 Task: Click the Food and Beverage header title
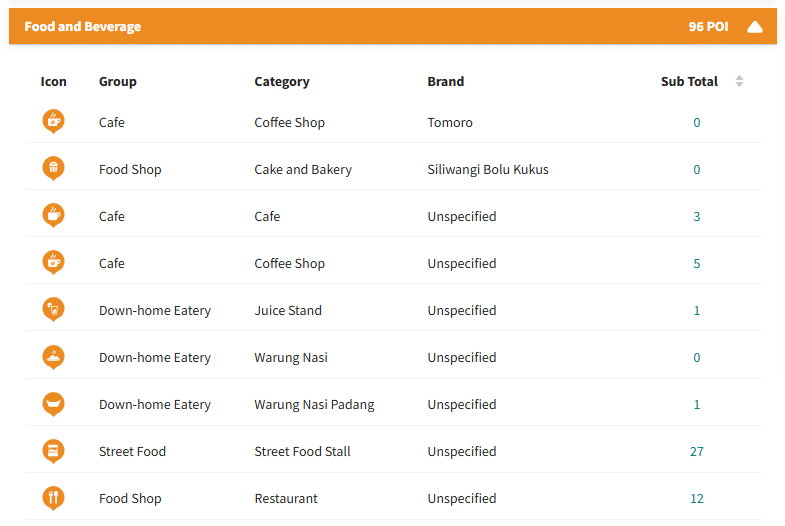83,27
